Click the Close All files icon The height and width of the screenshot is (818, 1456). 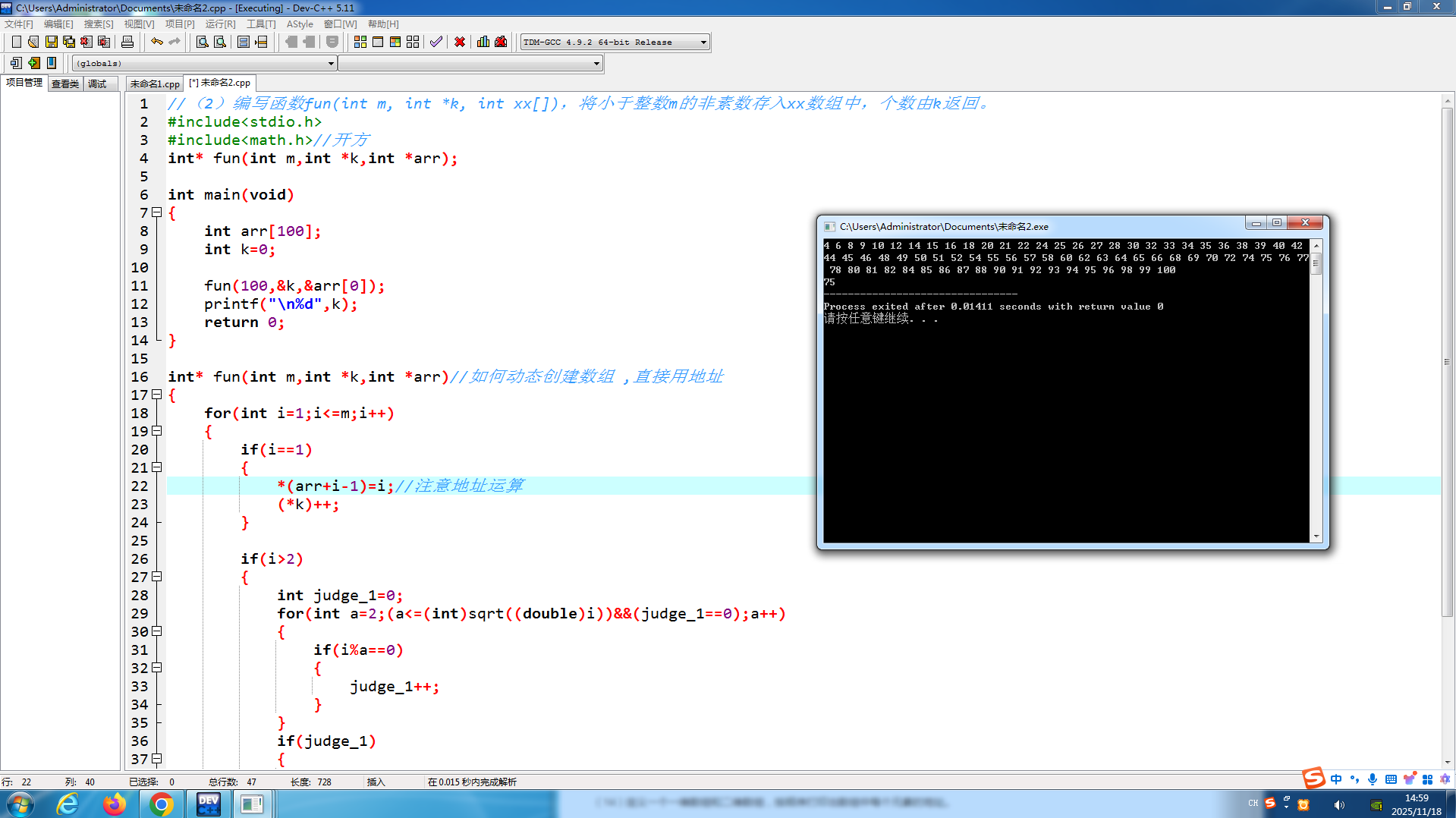coord(104,42)
